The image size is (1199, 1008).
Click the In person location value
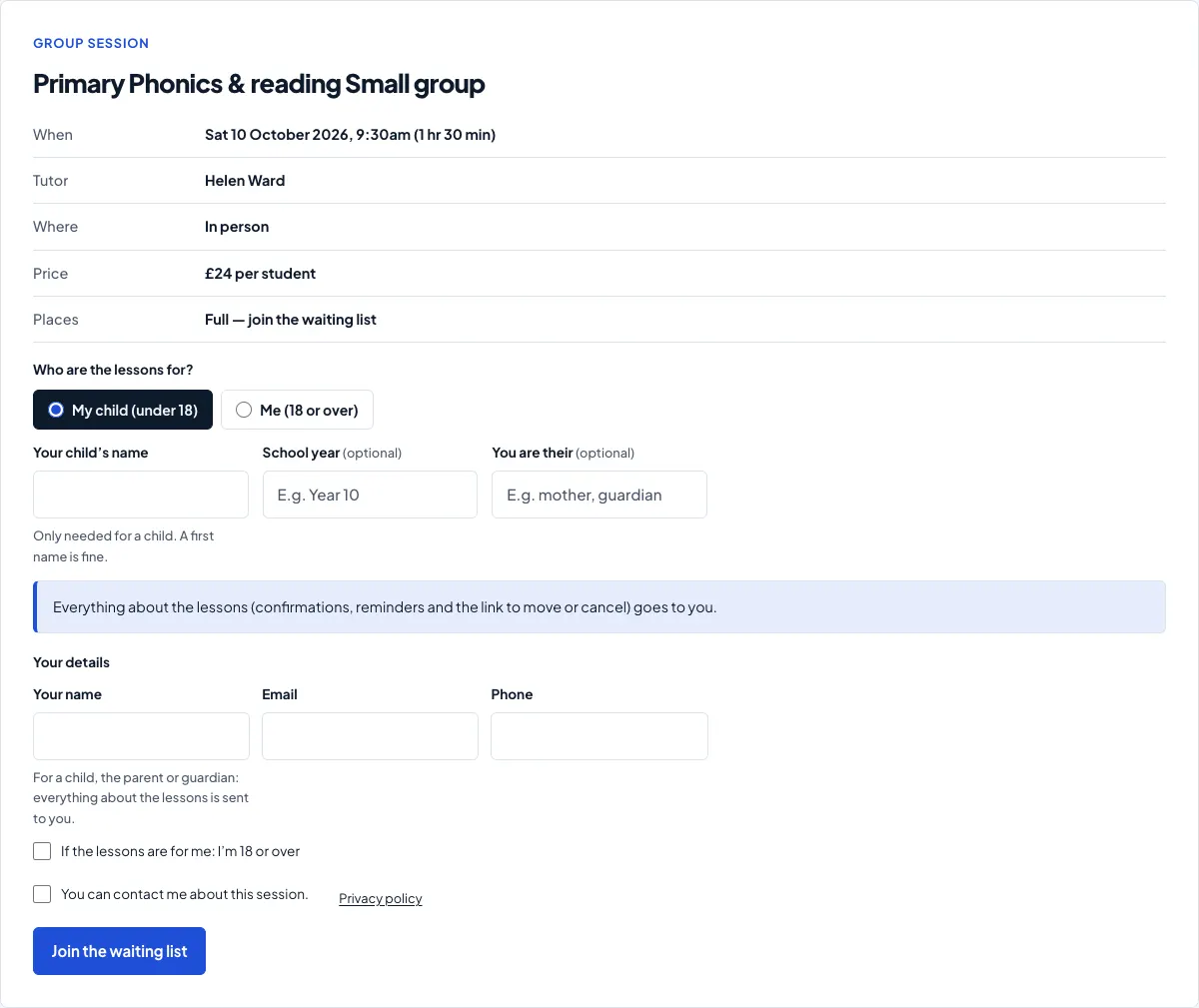[x=237, y=227]
